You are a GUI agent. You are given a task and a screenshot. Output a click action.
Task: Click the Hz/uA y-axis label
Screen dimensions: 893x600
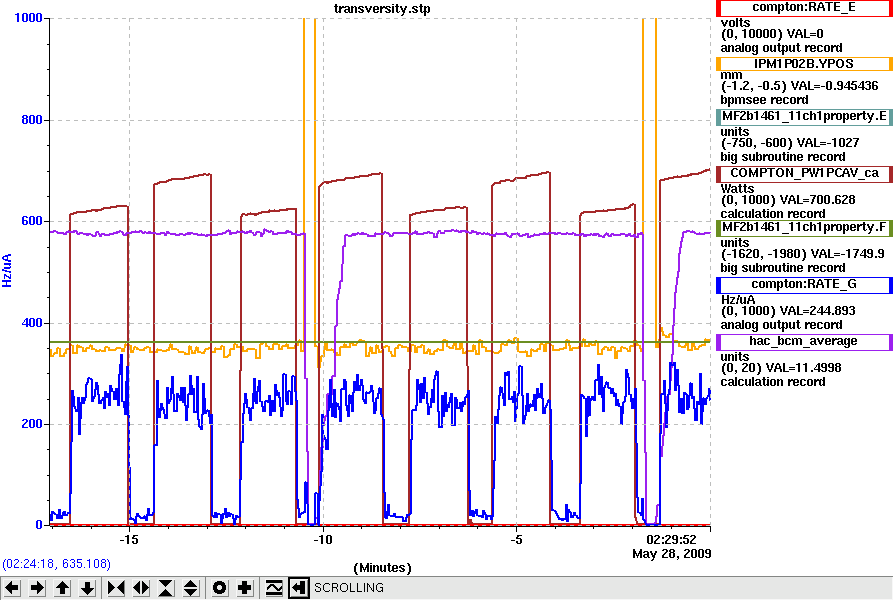point(7,270)
